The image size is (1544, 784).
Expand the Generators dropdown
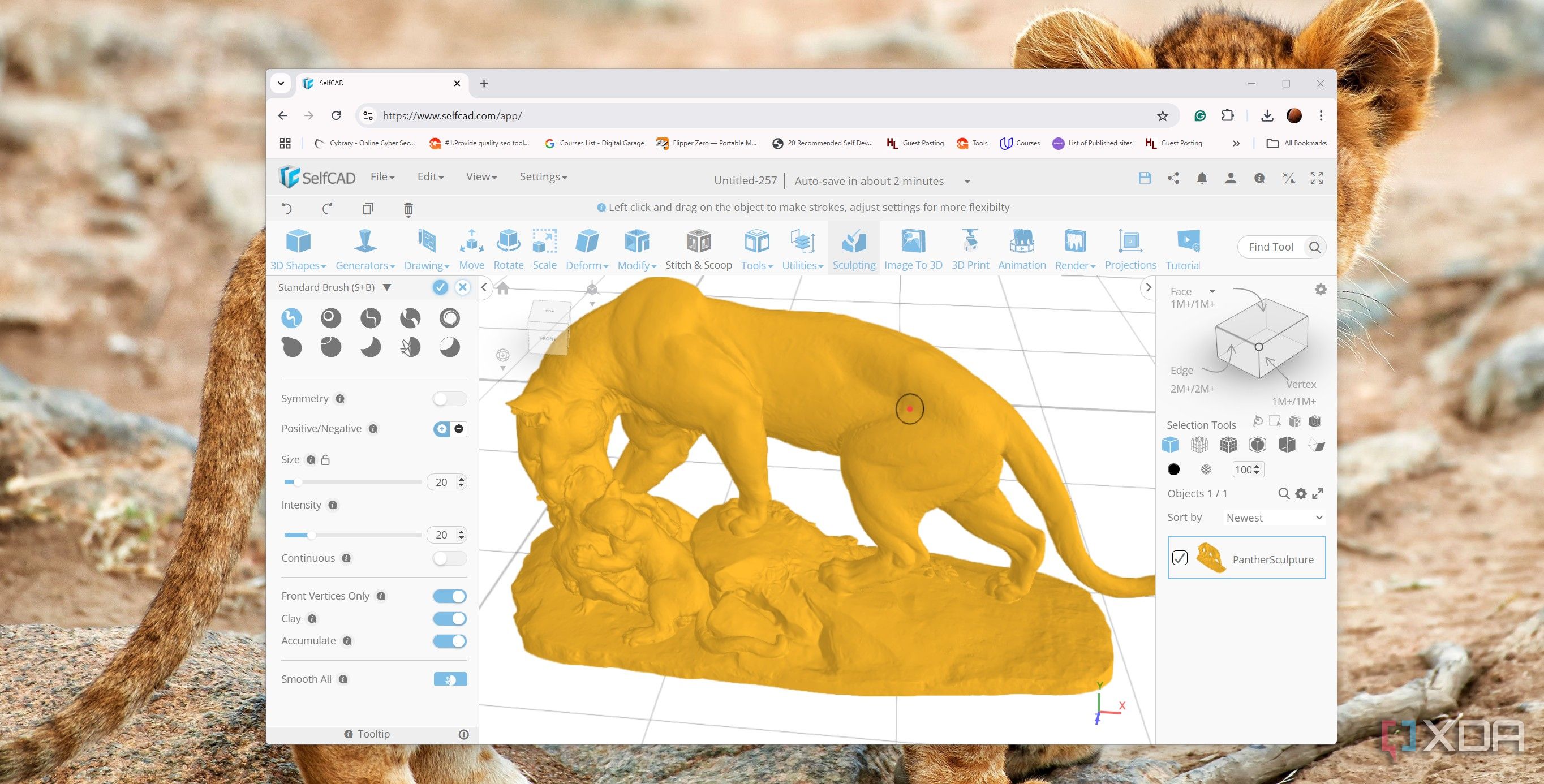(x=365, y=249)
